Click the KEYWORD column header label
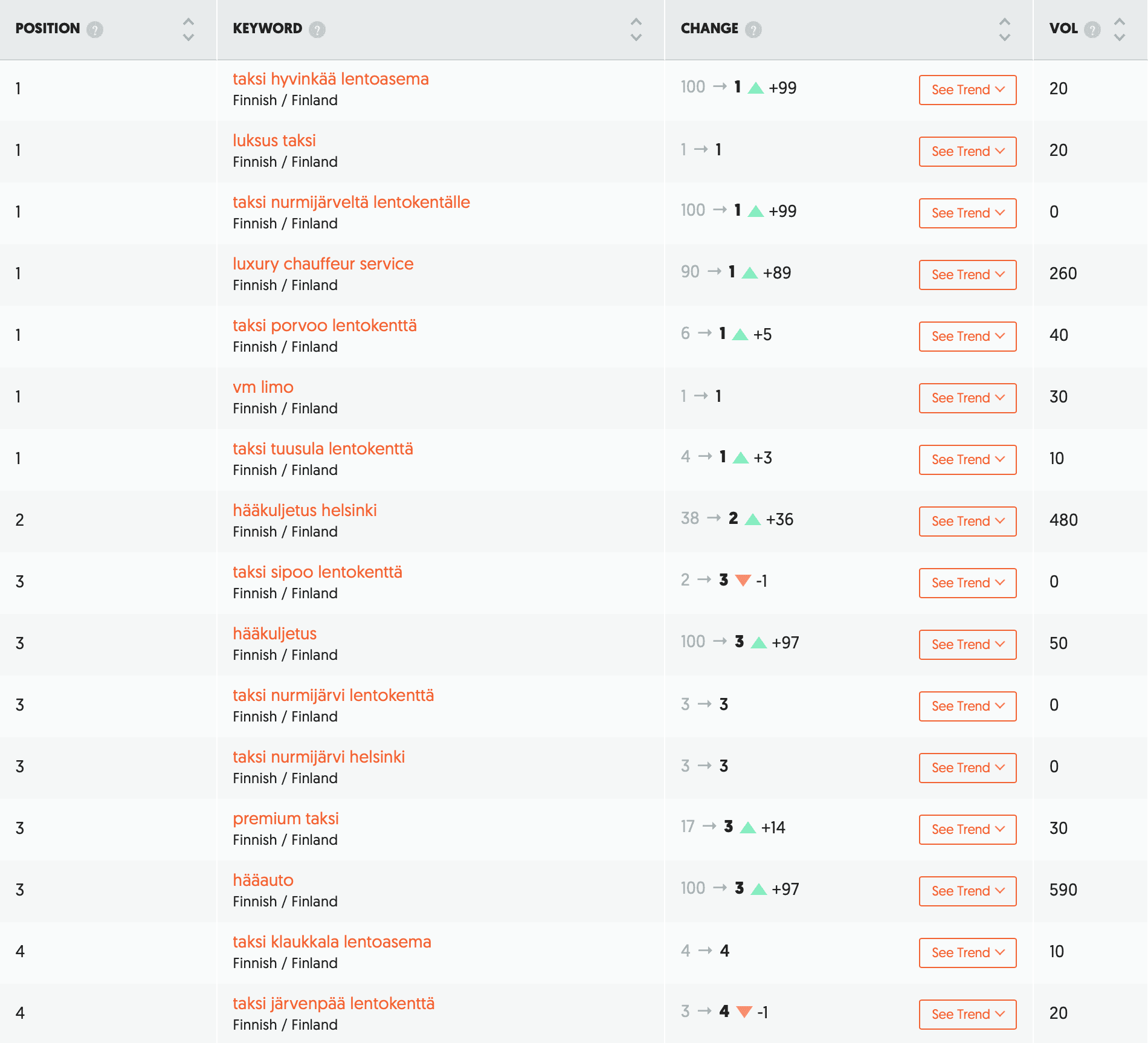The image size is (1148, 1043). [267, 28]
